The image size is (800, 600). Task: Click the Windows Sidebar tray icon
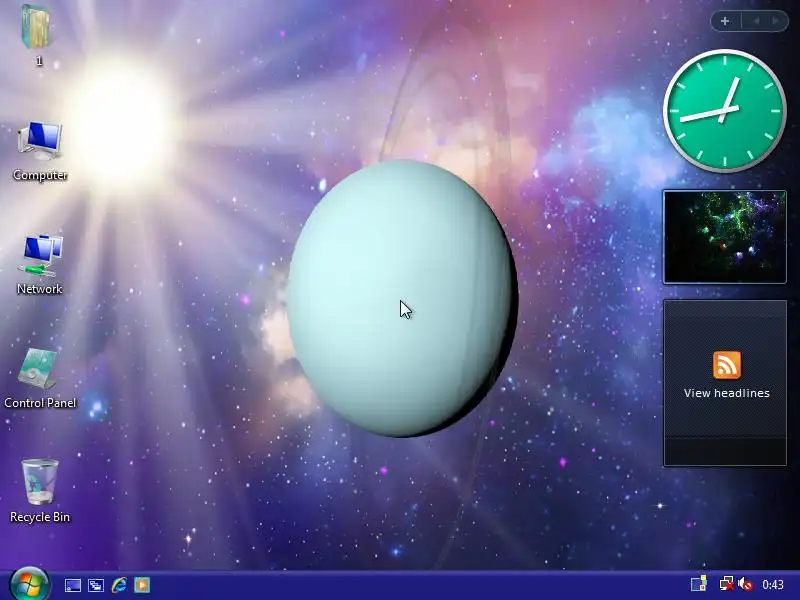pos(699,584)
